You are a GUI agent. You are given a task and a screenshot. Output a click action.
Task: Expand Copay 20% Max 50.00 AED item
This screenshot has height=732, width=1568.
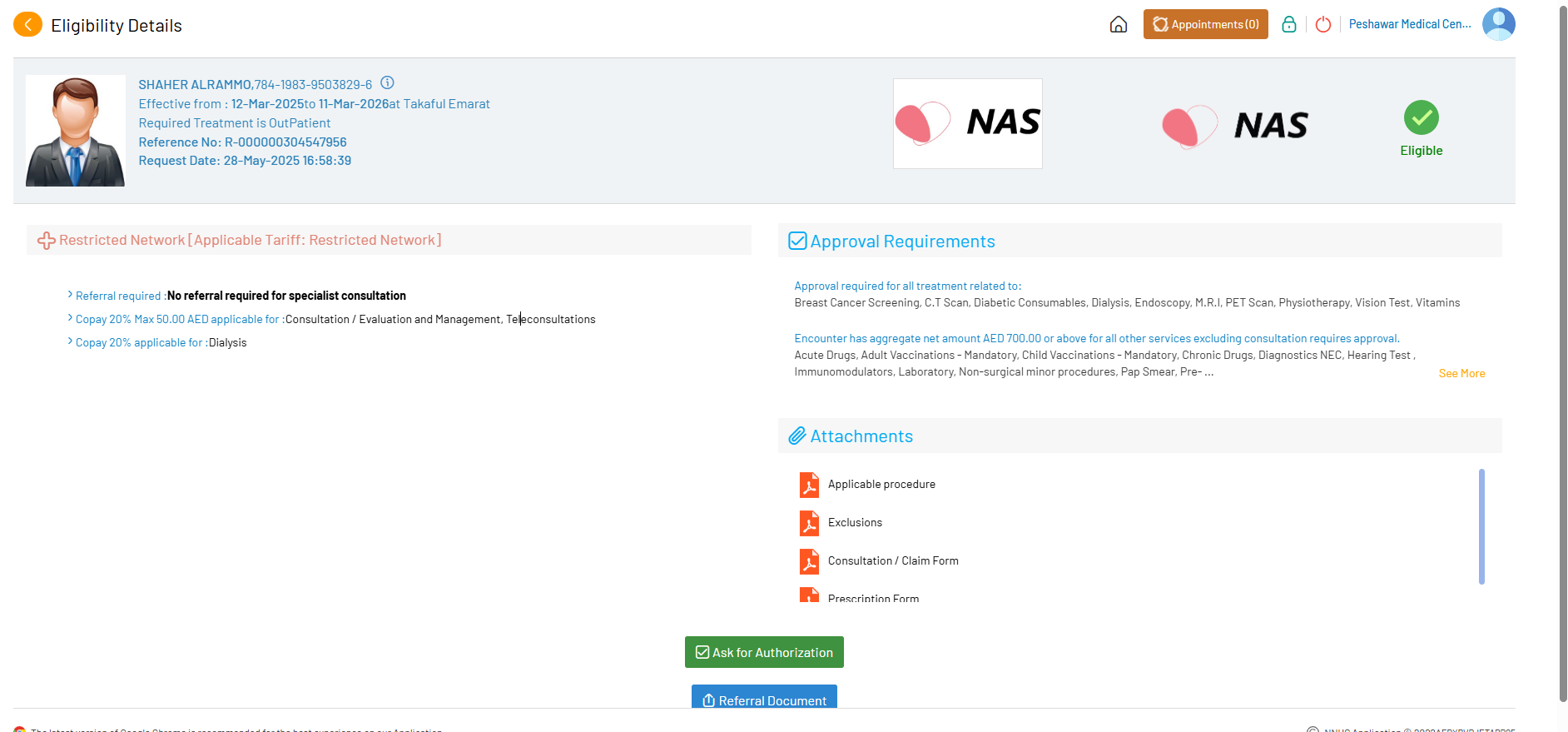coord(70,318)
